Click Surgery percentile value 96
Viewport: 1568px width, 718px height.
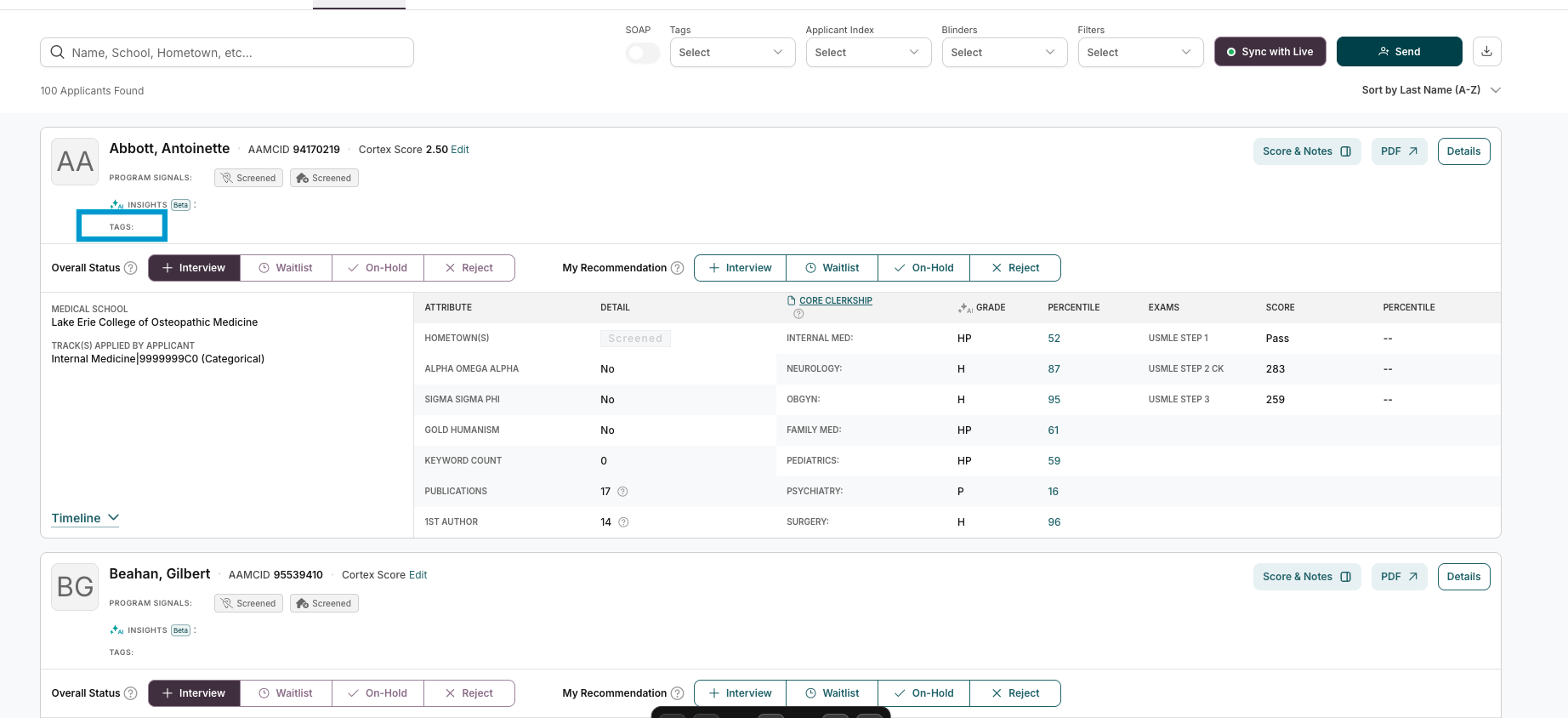click(1054, 522)
